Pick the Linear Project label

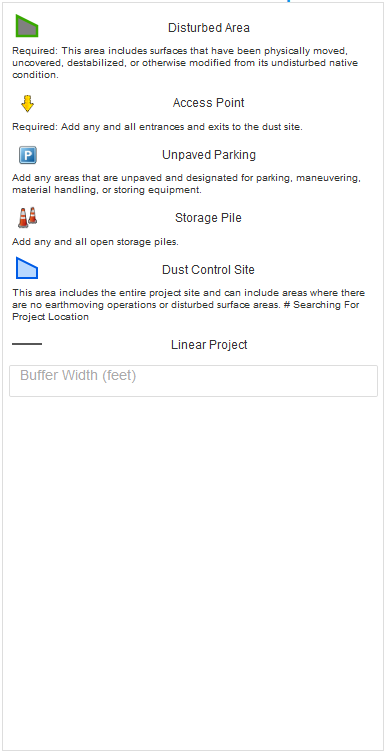(209, 345)
